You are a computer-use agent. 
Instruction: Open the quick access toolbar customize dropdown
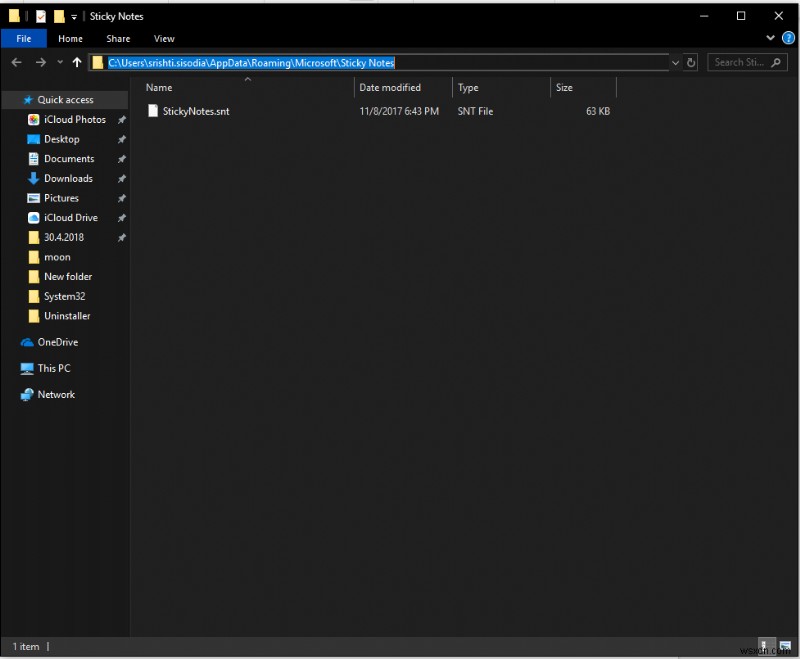[73, 16]
